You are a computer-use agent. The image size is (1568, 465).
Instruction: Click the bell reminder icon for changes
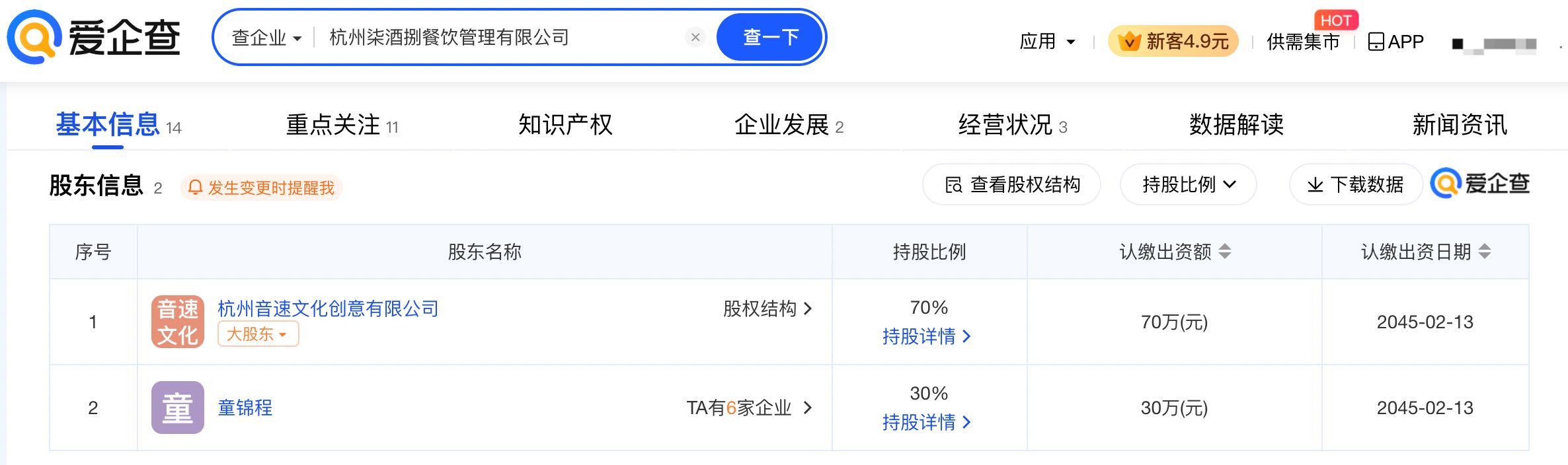(x=195, y=188)
